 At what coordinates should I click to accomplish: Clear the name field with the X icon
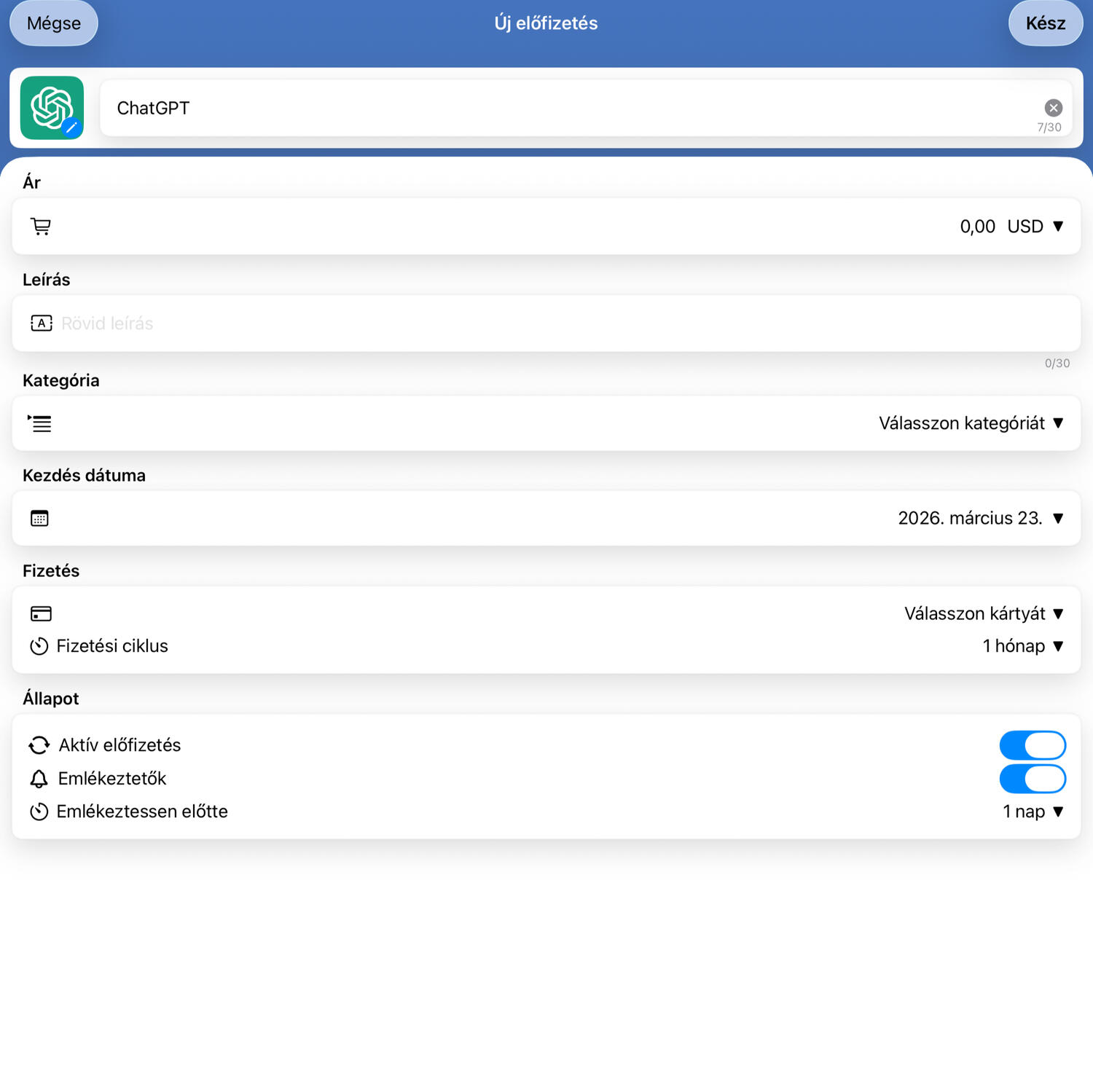pos(1053,108)
